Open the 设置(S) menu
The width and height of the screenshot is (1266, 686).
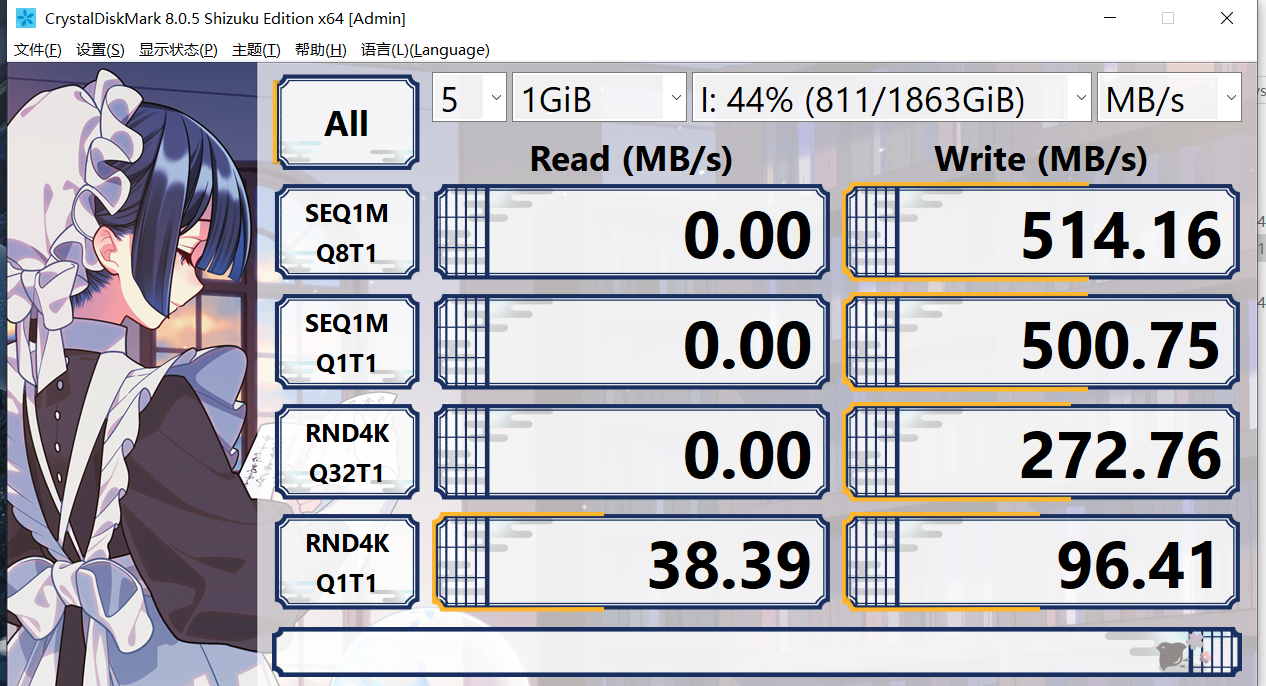[101, 50]
